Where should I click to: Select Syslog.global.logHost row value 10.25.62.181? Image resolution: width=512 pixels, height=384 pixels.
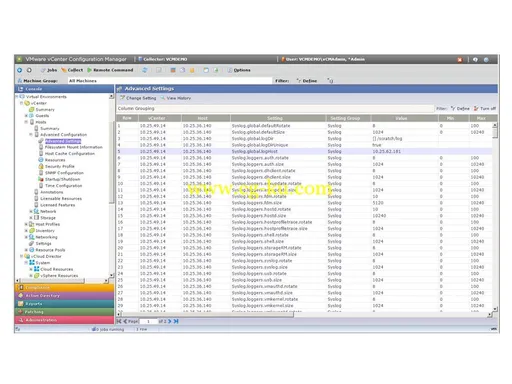(386, 151)
